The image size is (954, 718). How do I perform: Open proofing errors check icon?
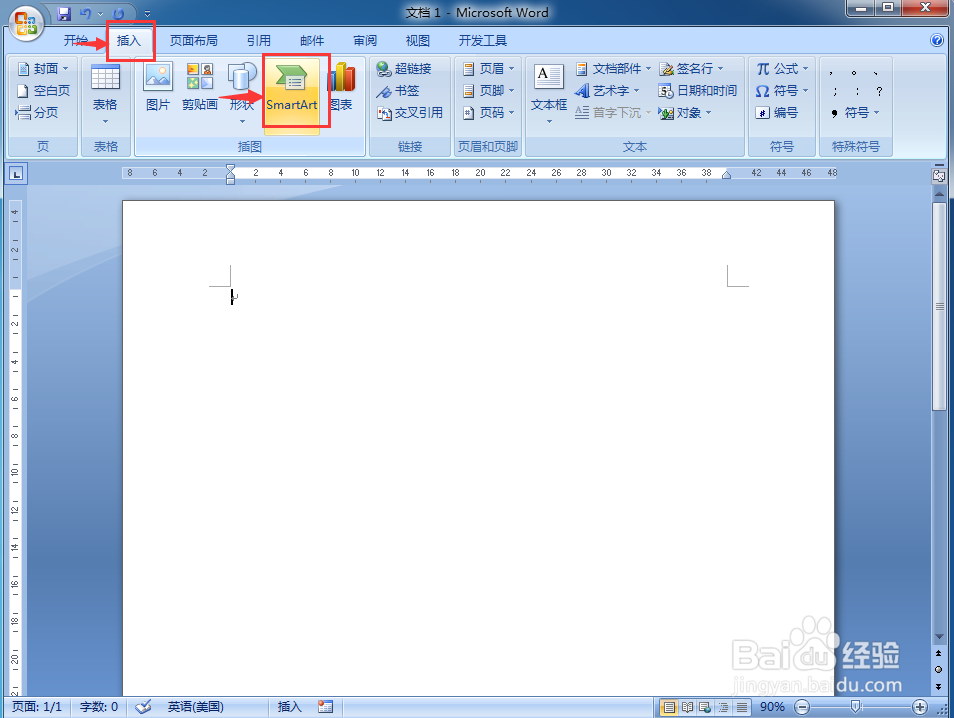pos(144,707)
